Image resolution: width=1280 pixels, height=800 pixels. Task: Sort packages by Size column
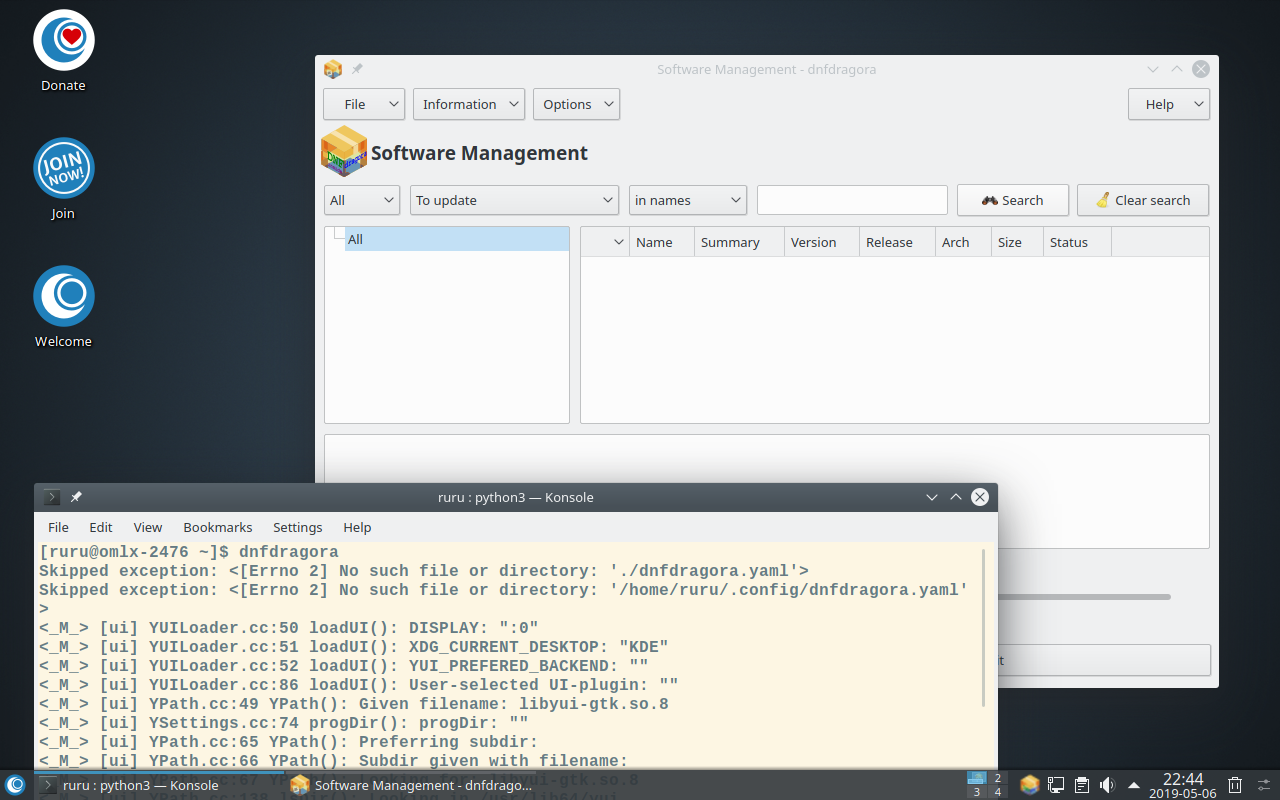tap(1017, 242)
